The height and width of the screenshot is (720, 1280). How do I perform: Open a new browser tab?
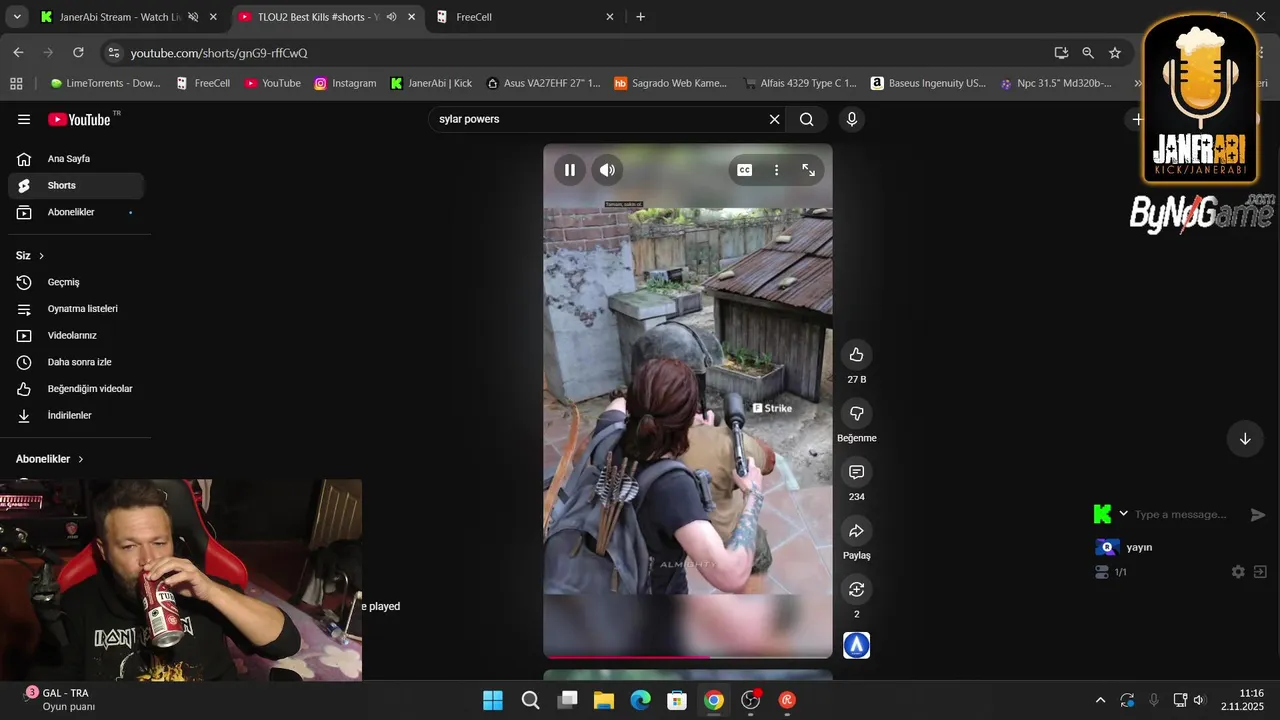[x=640, y=17]
